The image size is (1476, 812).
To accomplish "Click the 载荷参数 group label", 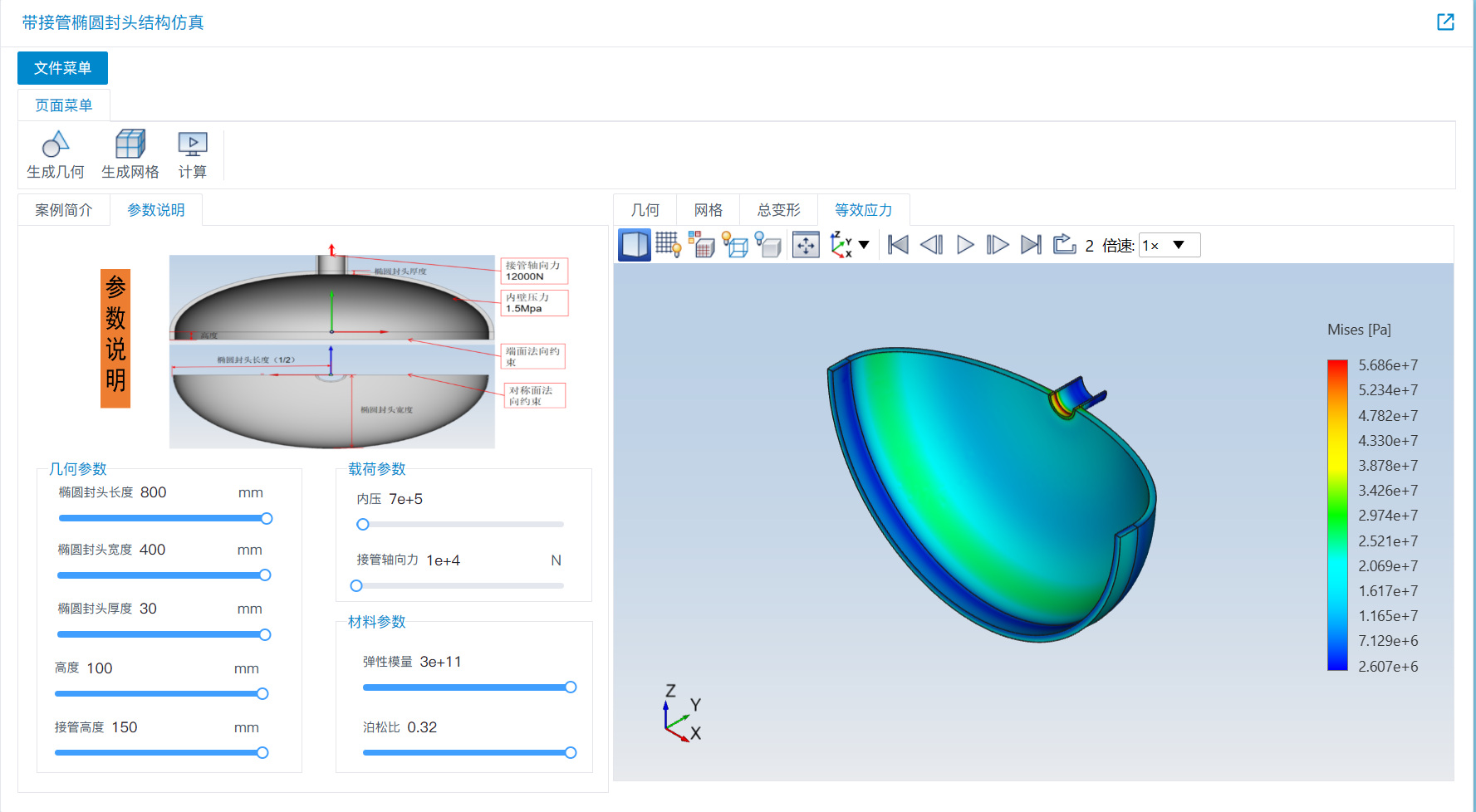I will (x=377, y=469).
